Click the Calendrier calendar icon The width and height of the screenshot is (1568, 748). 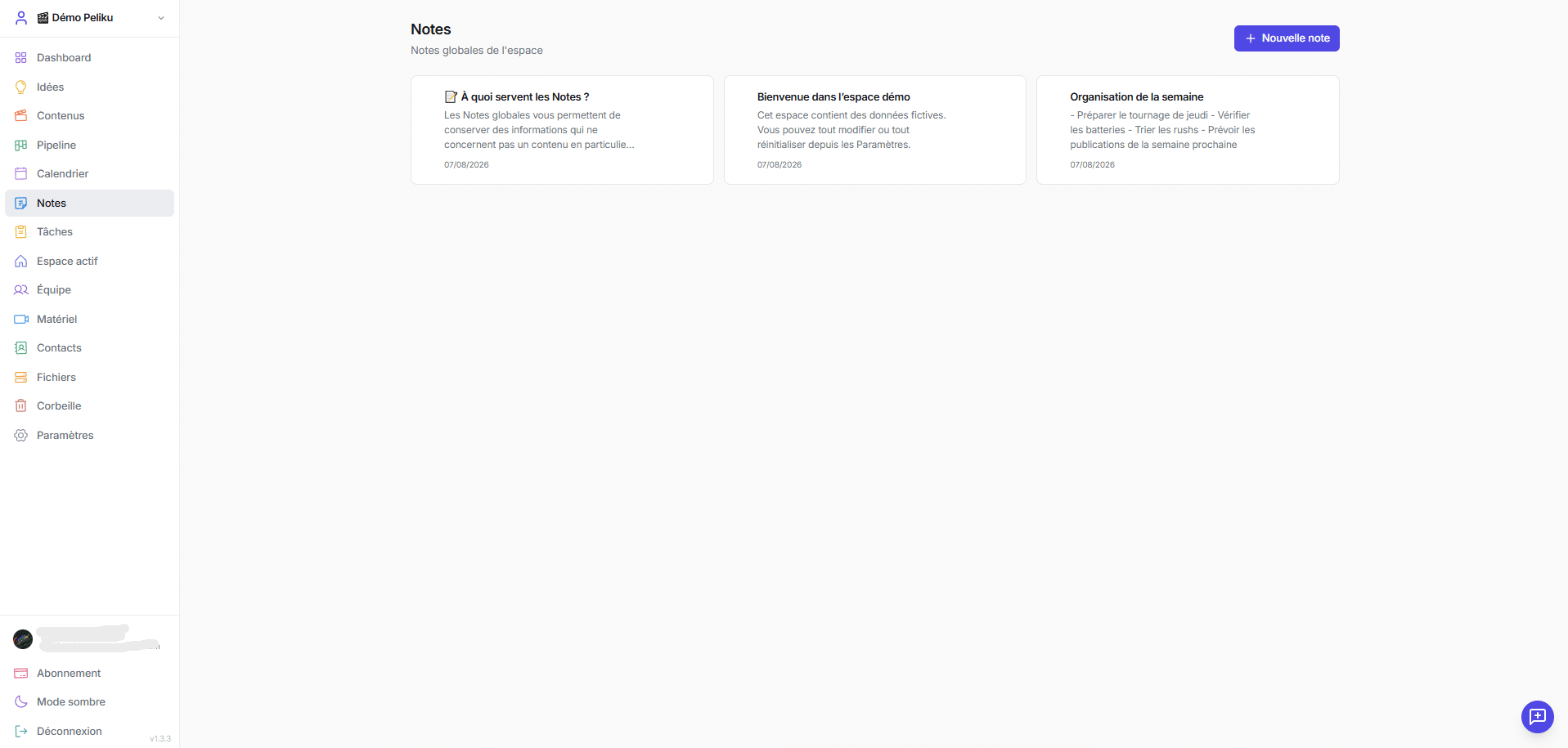(21, 174)
